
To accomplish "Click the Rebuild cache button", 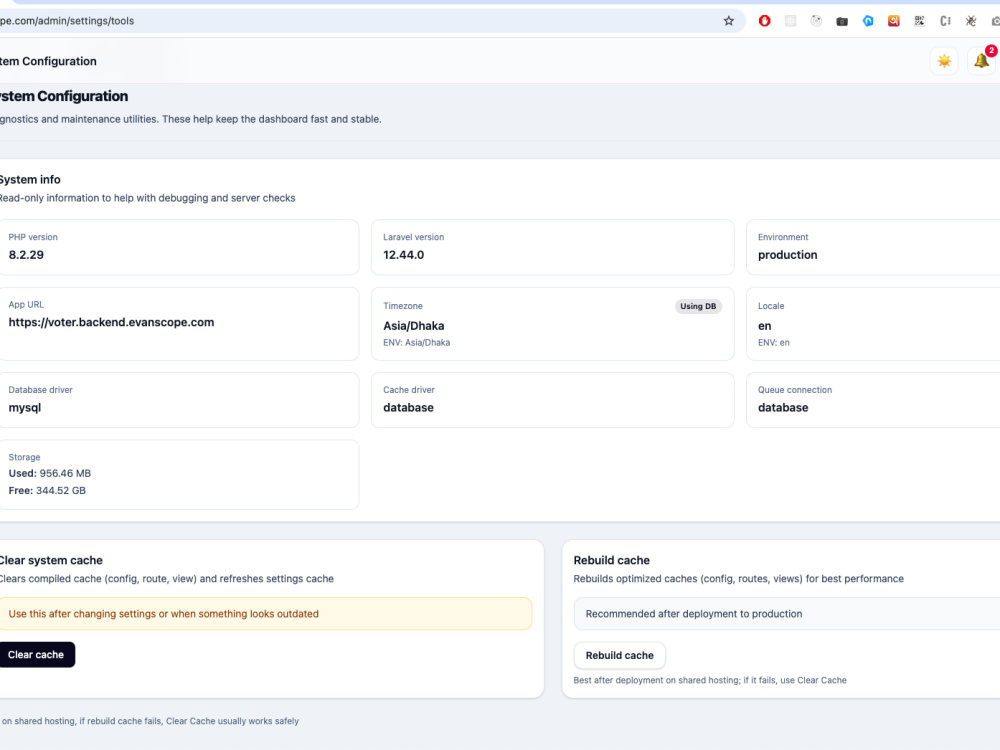I will point(619,656).
